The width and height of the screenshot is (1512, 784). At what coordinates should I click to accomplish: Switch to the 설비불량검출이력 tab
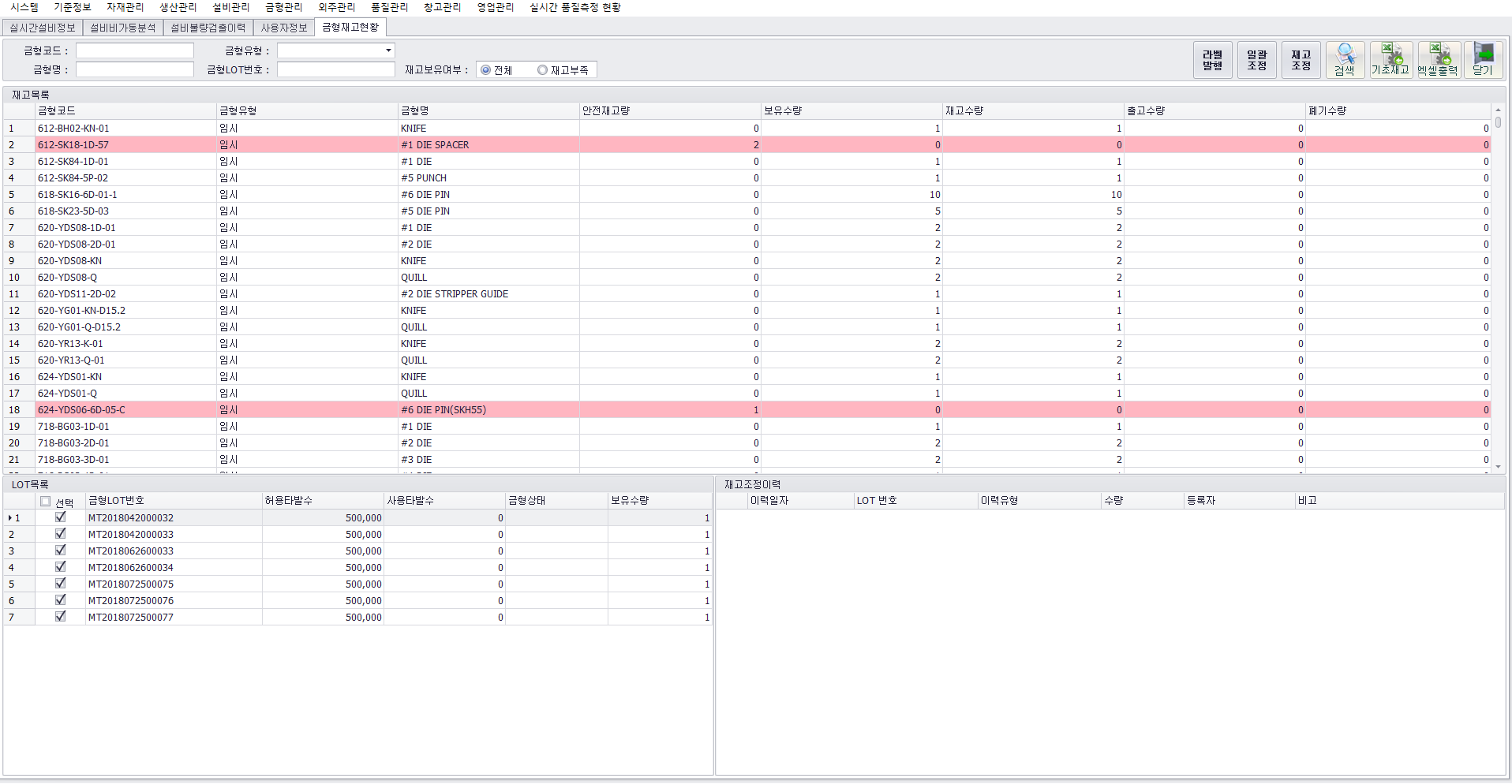(208, 28)
